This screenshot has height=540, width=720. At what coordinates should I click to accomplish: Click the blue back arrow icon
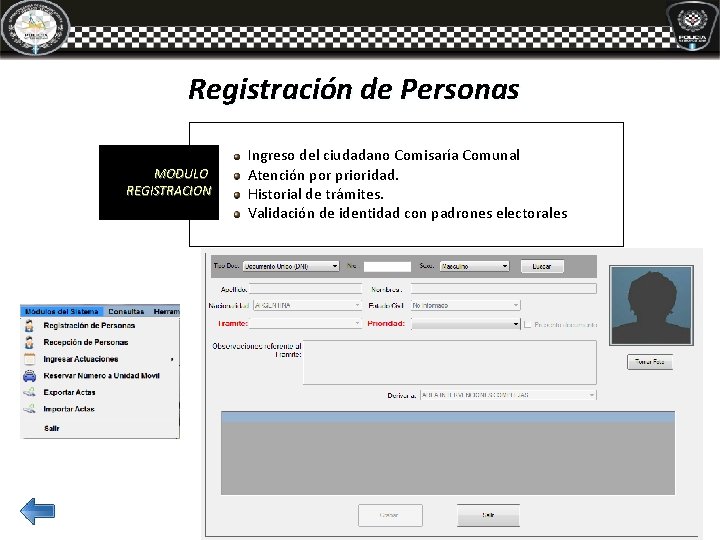(38, 511)
